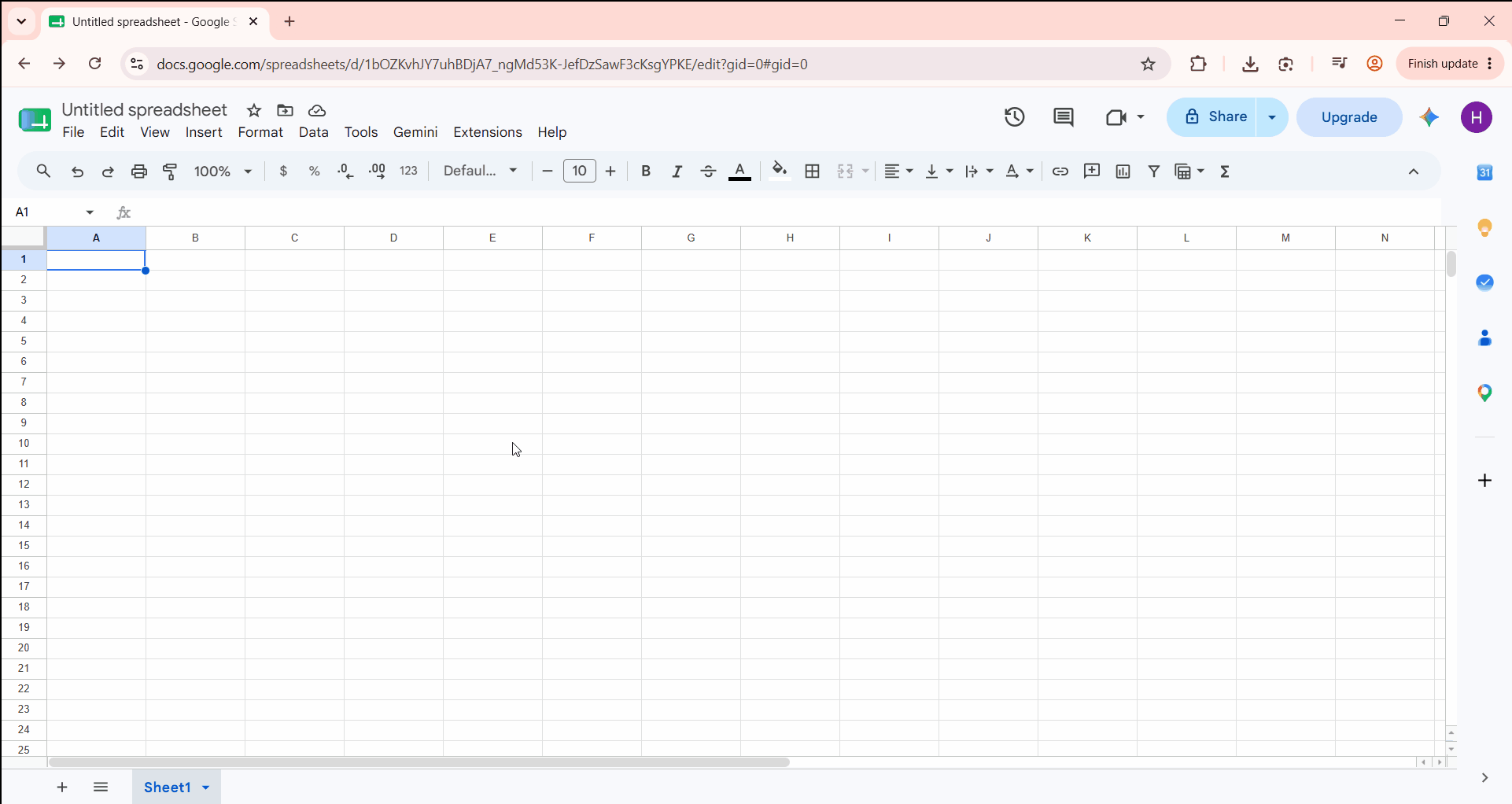Open the Gemini menu
This screenshot has width=1512, height=804.
pyautogui.click(x=415, y=132)
